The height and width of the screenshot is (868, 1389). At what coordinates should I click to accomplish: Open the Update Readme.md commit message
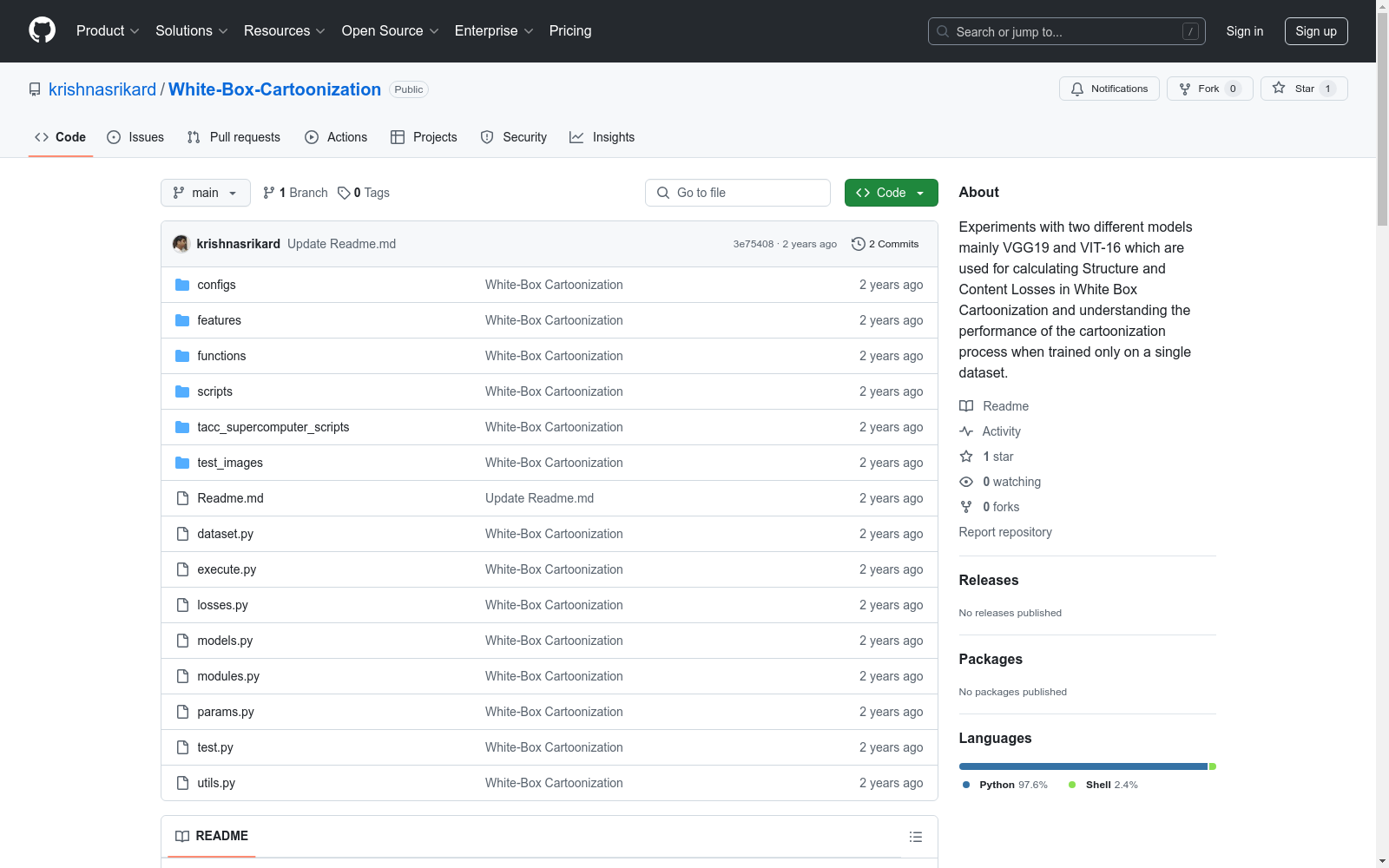pyautogui.click(x=341, y=244)
